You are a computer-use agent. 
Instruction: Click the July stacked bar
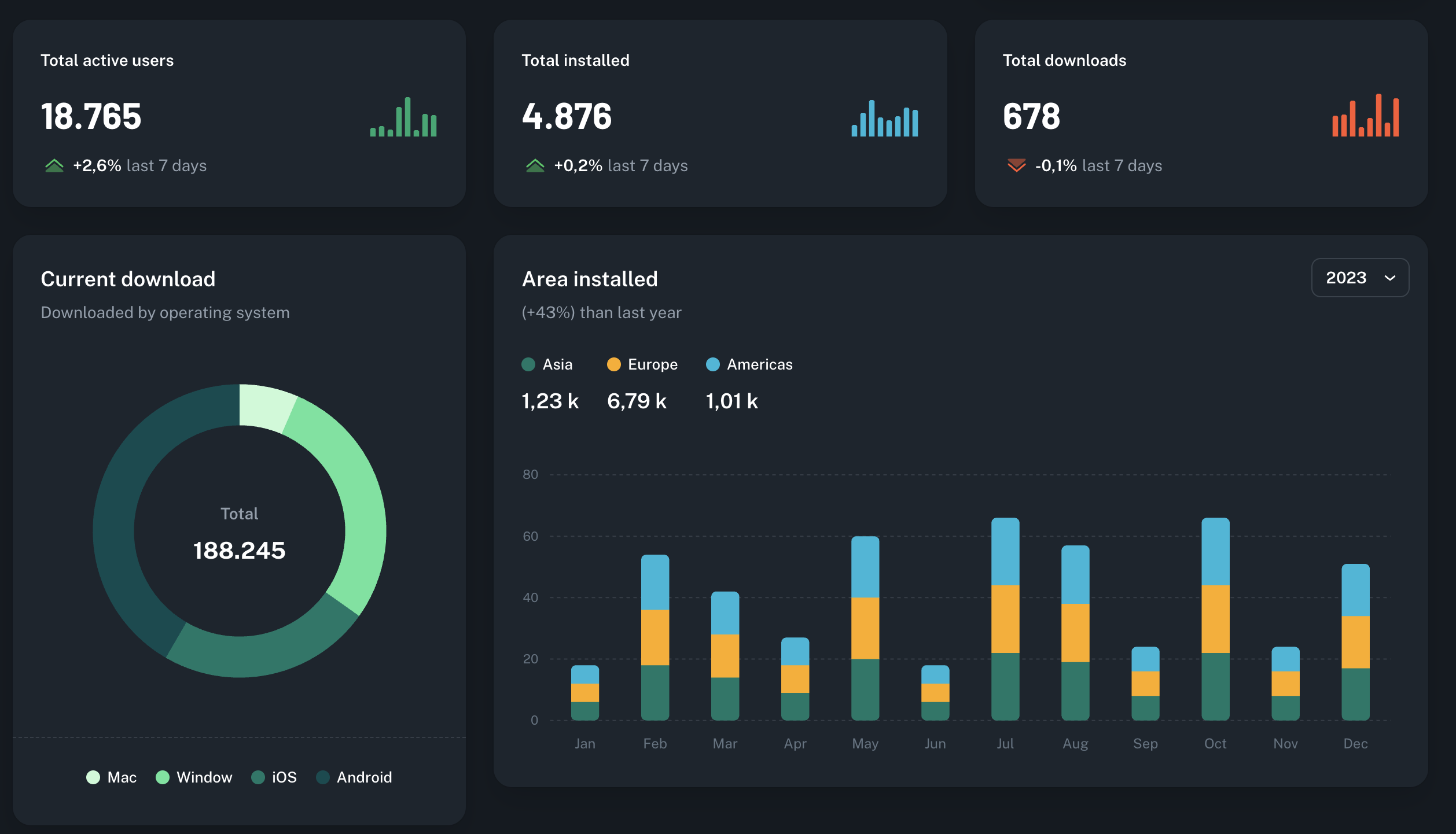1005,619
